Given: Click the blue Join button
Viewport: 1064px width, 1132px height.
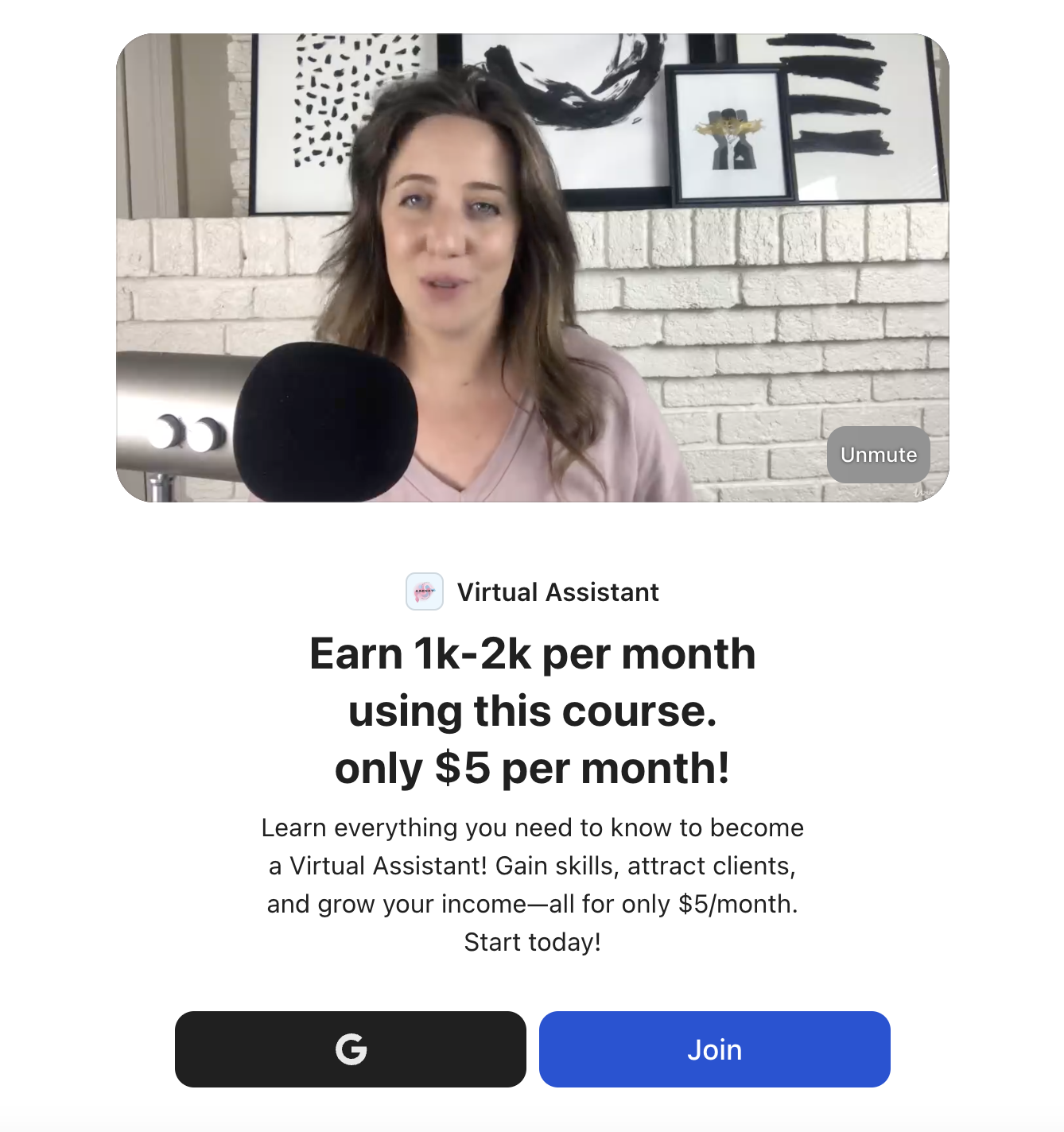Looking at the screenshot, I should [715, 1049].
